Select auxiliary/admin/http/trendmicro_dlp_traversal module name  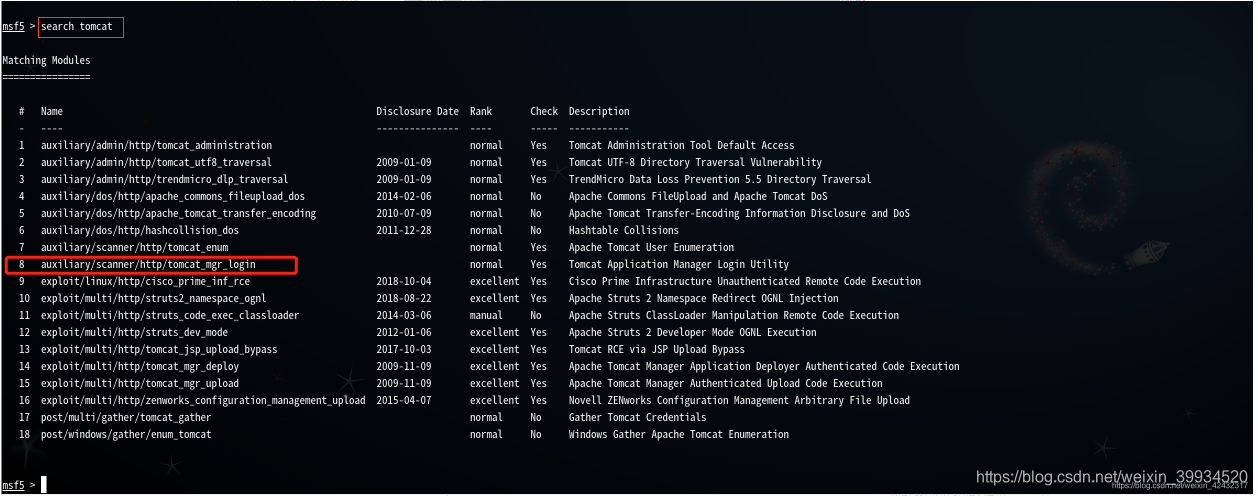[162, 179]
